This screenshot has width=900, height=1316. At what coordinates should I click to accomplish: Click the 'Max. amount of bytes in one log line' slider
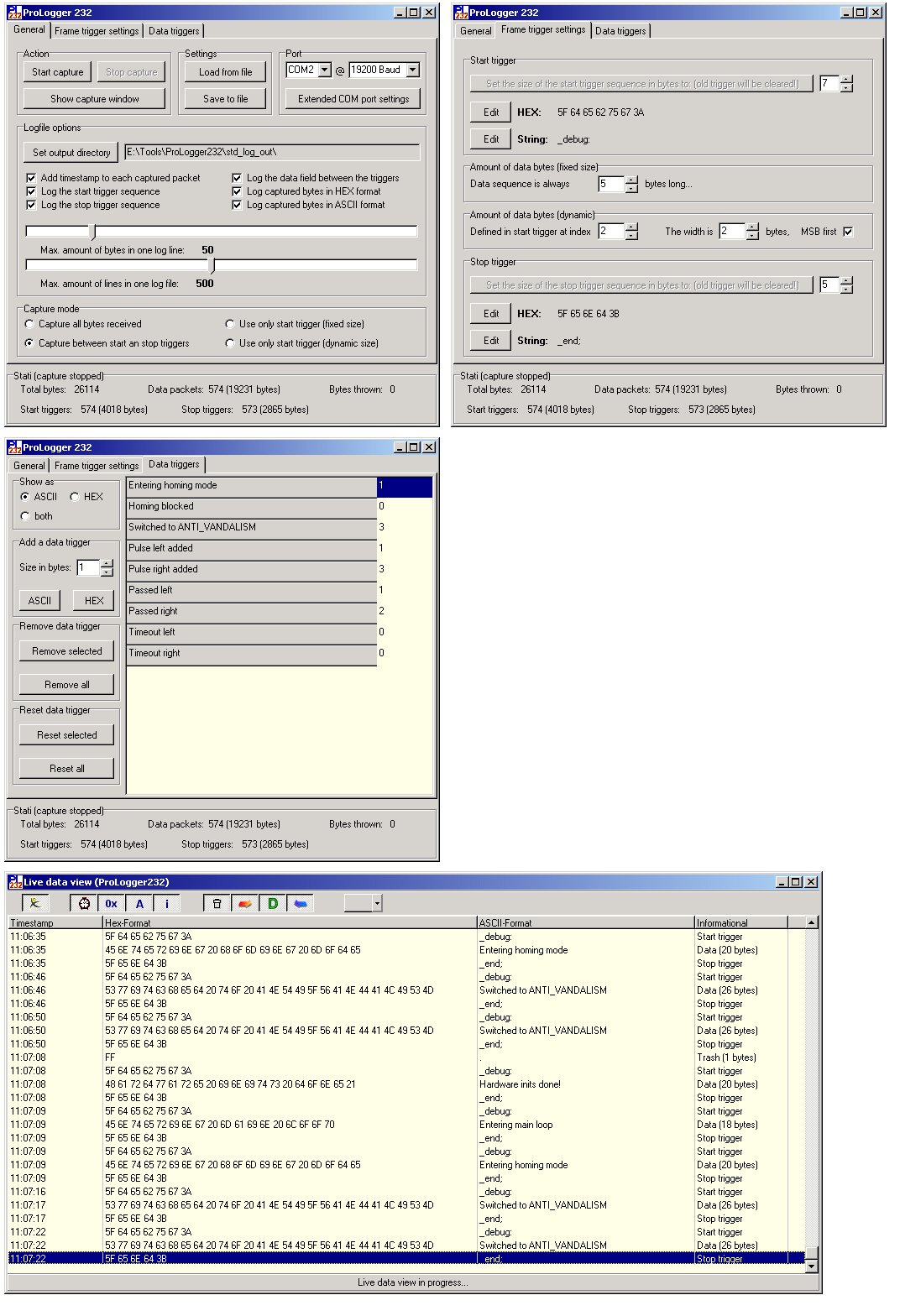(x=222, y=232)
